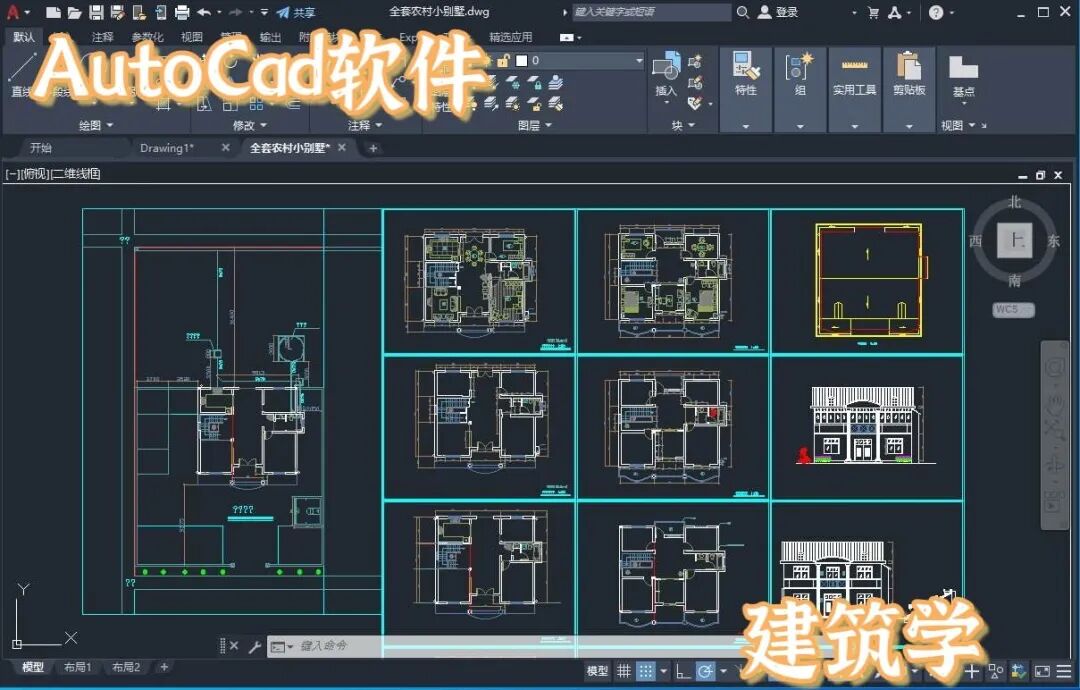The image size is (1080, 690).
Task: Click the Help question mark icon
Action: click(x=936, y=12)
